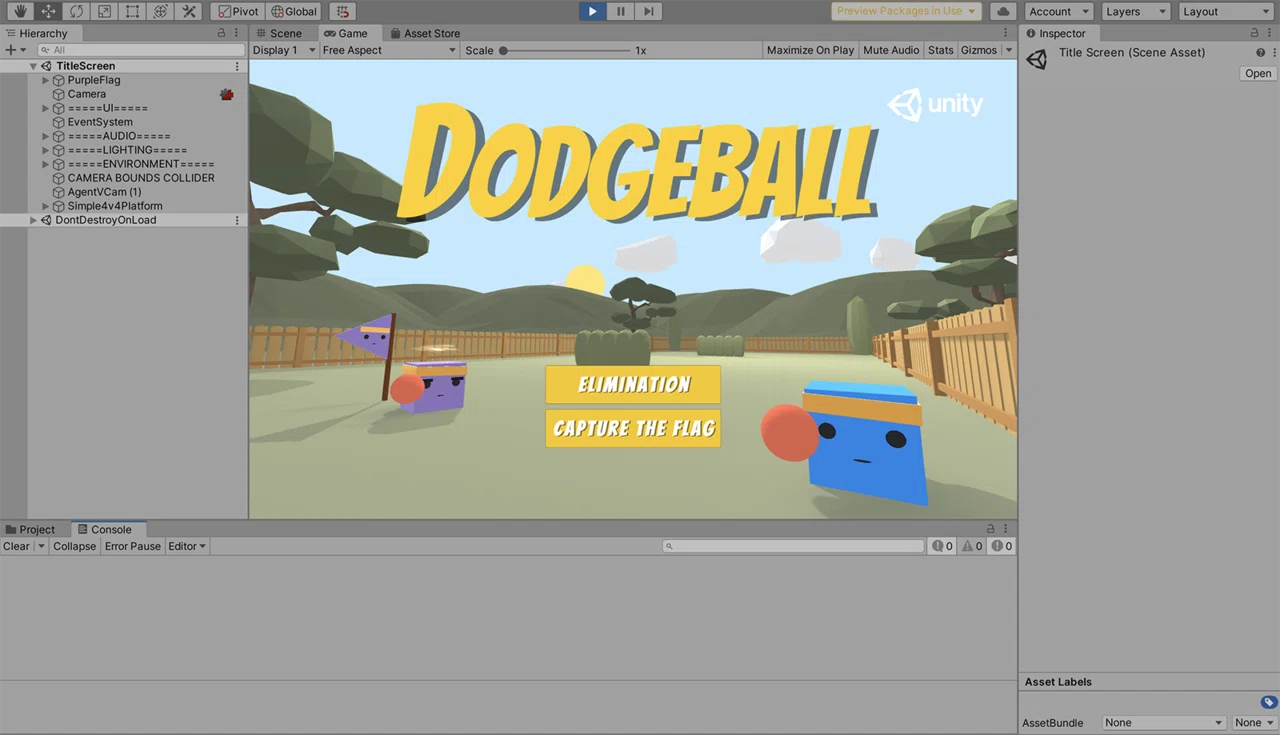1280x735 pixels.
Task: Select the Move tool
Action: [x=47, y=12]
